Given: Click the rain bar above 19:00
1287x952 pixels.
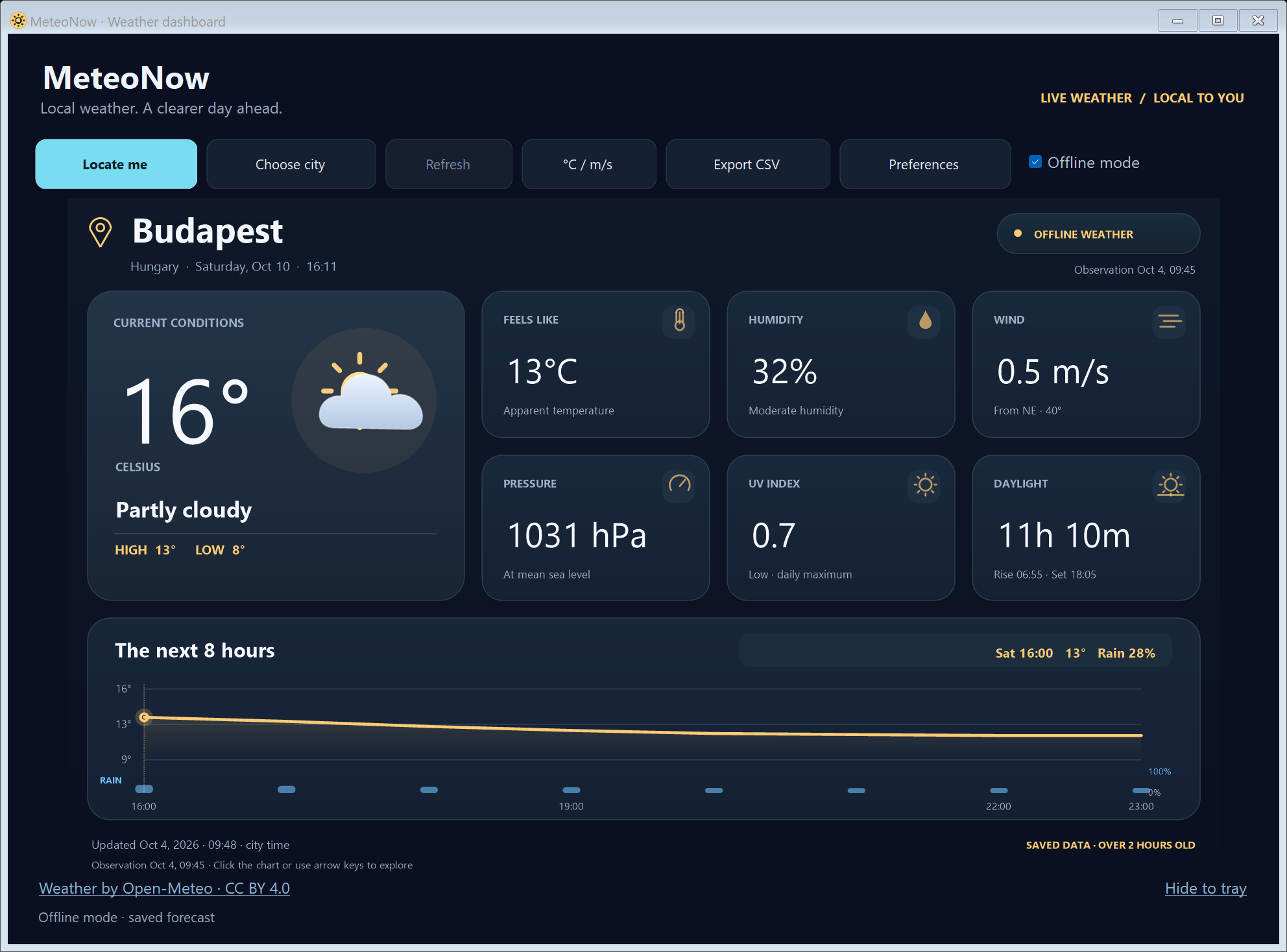Looking at the screenshot, I should 571,790.
